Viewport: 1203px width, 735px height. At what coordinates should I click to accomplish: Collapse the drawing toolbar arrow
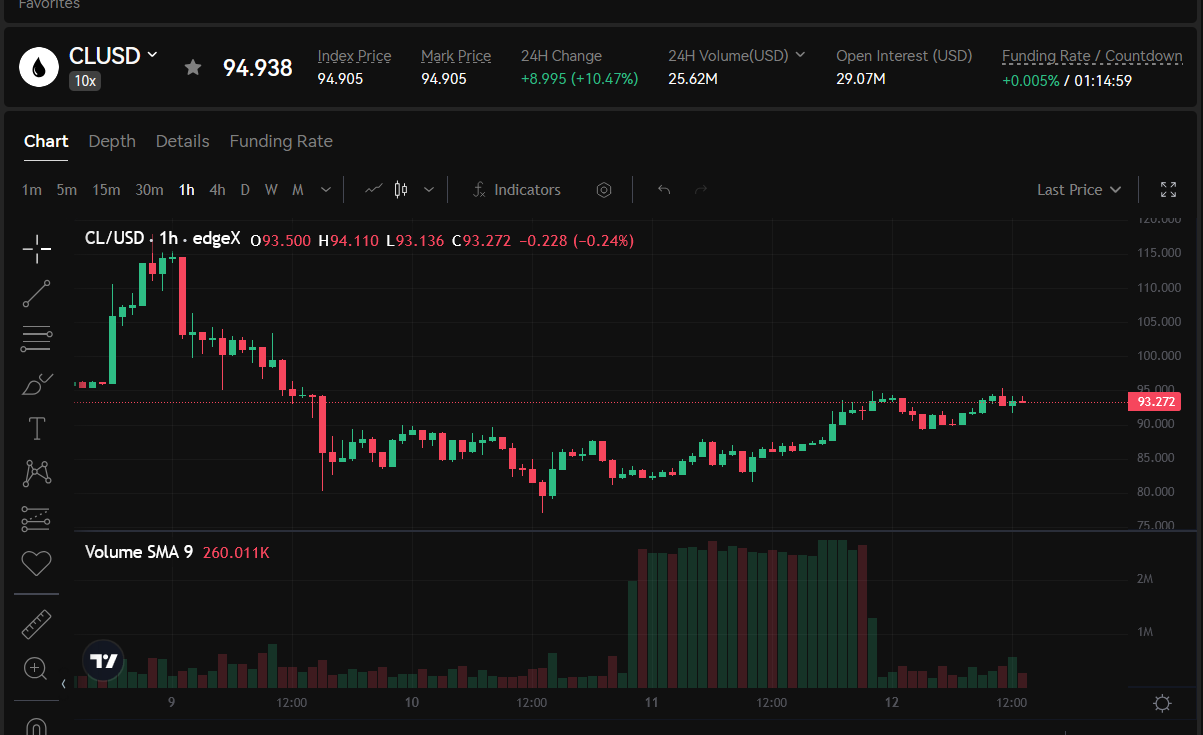tap(64, 684)
